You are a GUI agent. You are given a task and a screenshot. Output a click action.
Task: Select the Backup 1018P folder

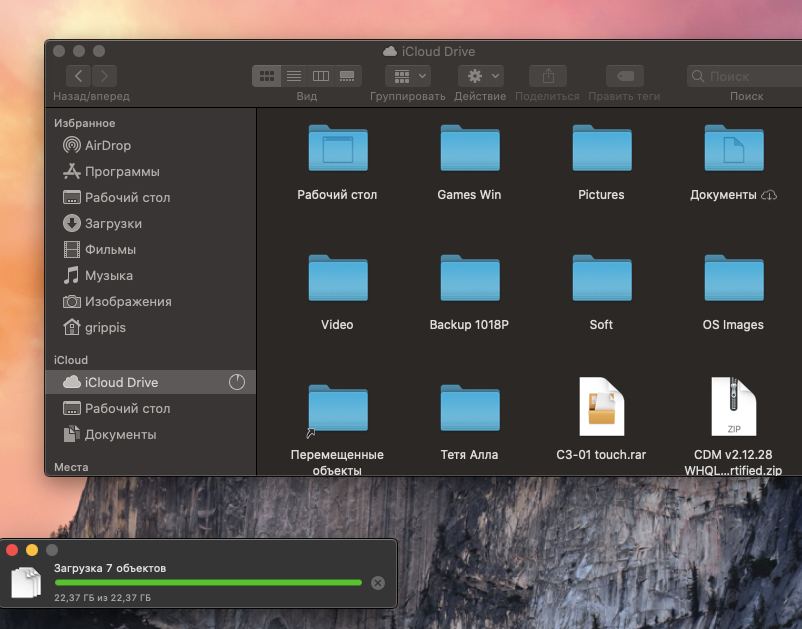click(x=470, y=278)
